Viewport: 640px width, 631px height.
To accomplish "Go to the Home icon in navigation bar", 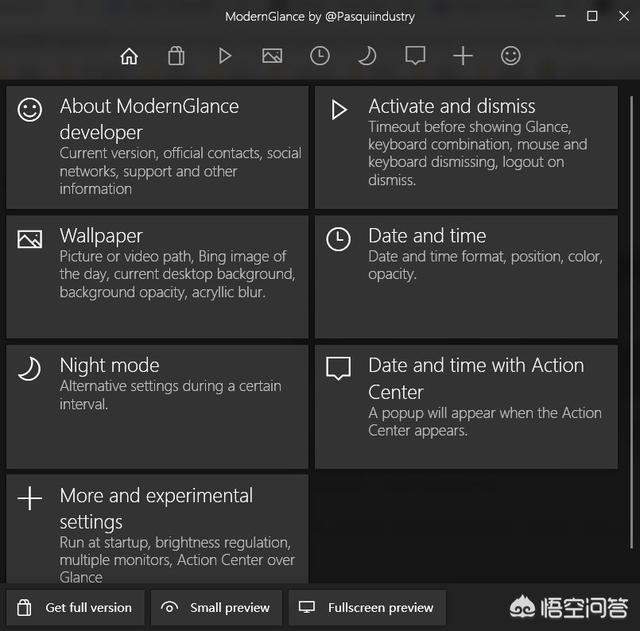I will [x=129, y=56].
